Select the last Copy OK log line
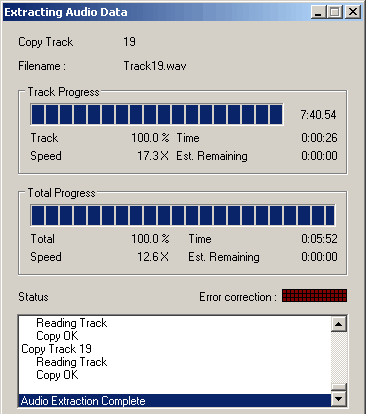This screenshot has width=366, height=414. (57, 375)
